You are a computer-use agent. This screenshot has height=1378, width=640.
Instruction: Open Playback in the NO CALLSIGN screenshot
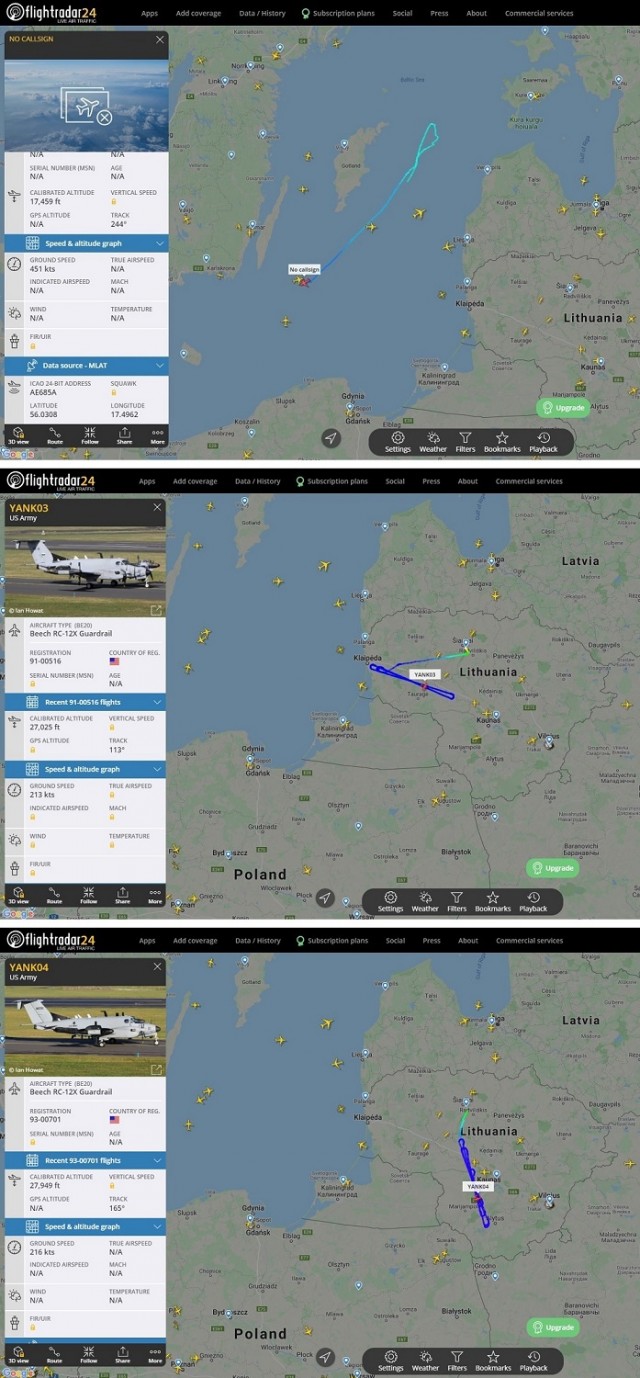[x=544, y=442]
